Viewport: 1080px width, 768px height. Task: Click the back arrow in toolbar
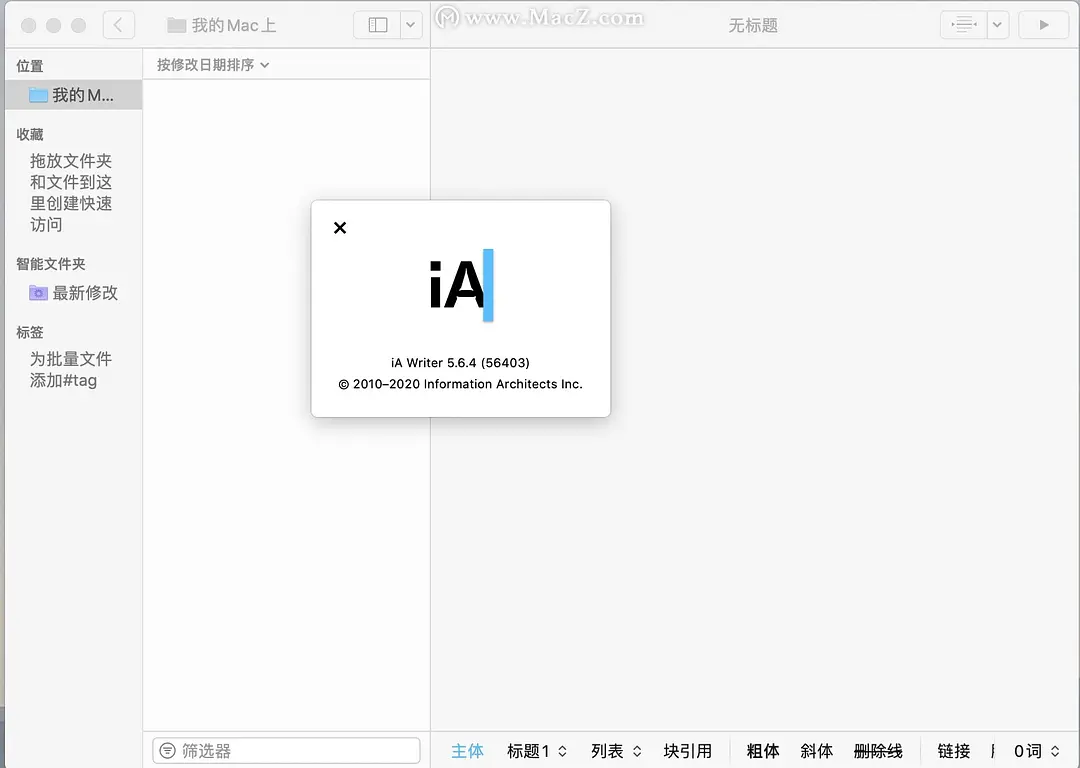point(118,25)
